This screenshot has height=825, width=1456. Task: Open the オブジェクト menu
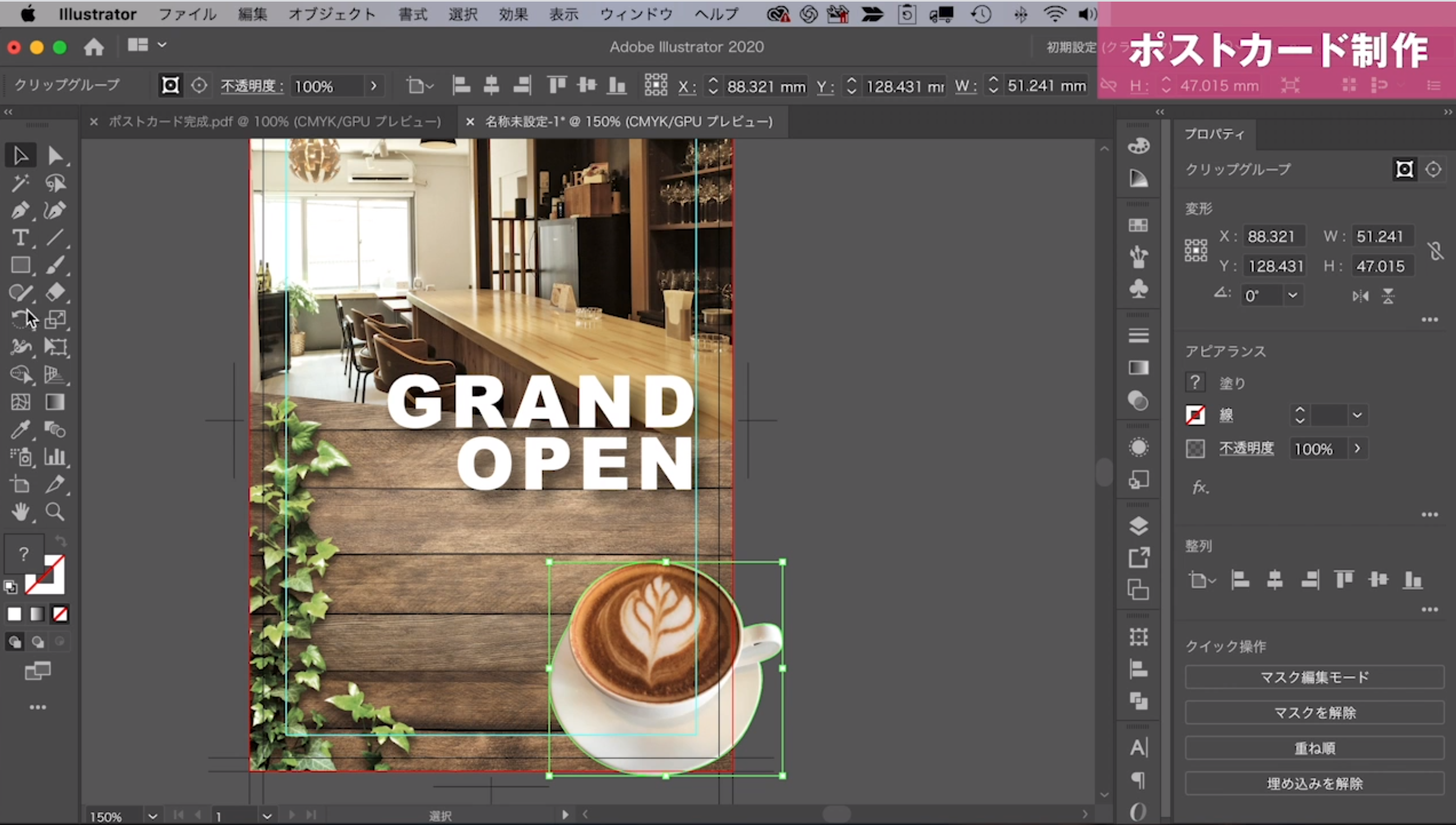(331, 14)
